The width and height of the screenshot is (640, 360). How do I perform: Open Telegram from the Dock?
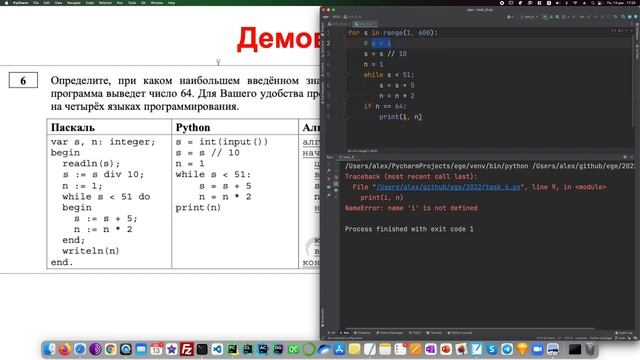click(x=507, y=349)
